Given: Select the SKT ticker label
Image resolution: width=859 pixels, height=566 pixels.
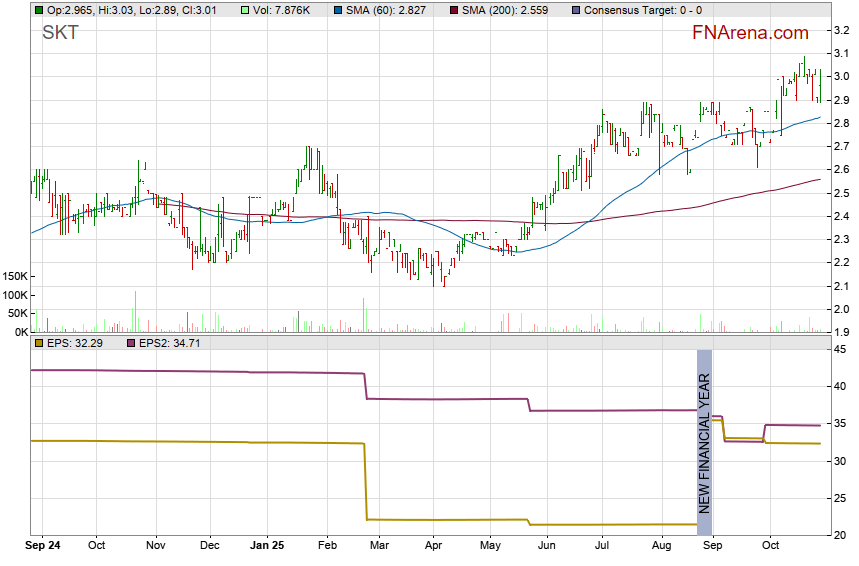Looking at the screenshot, I should click(x=60, y=33).
